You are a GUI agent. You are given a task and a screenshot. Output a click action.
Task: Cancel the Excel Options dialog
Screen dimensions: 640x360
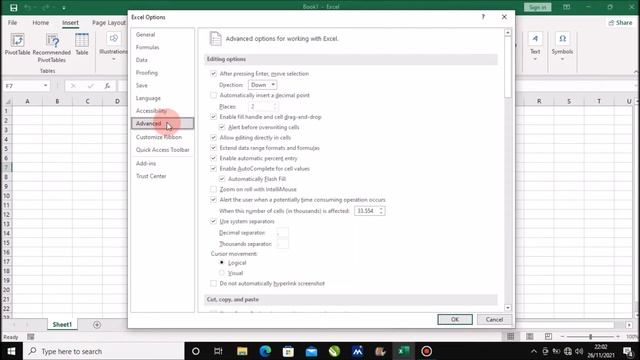pos(494,319)
